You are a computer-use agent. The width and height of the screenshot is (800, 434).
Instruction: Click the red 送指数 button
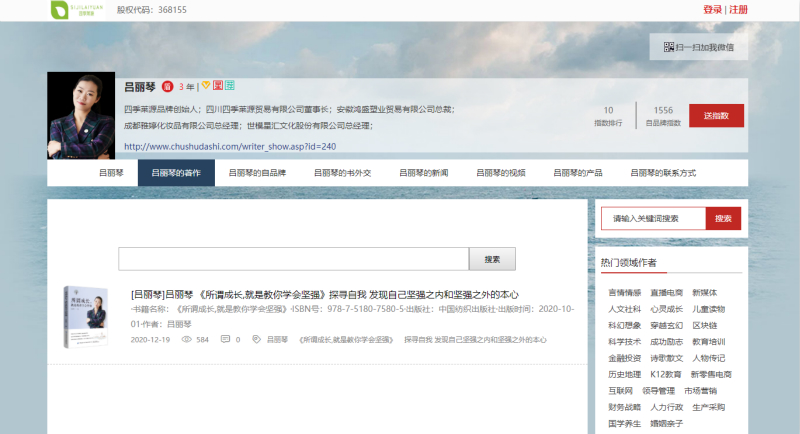click(x=716, y=116)
